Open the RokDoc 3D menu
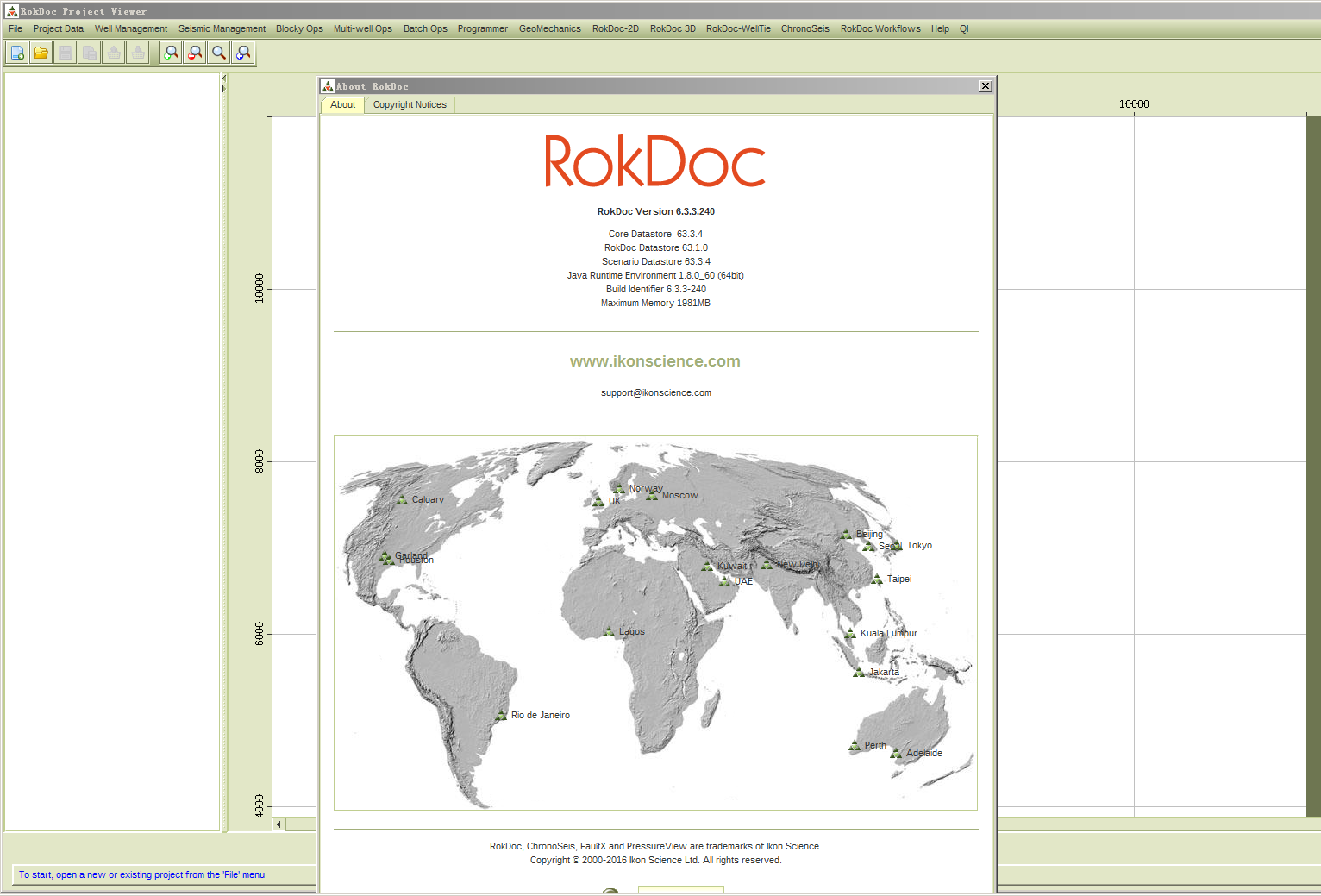Viewport: 1321px width, 896px height. 673,28
